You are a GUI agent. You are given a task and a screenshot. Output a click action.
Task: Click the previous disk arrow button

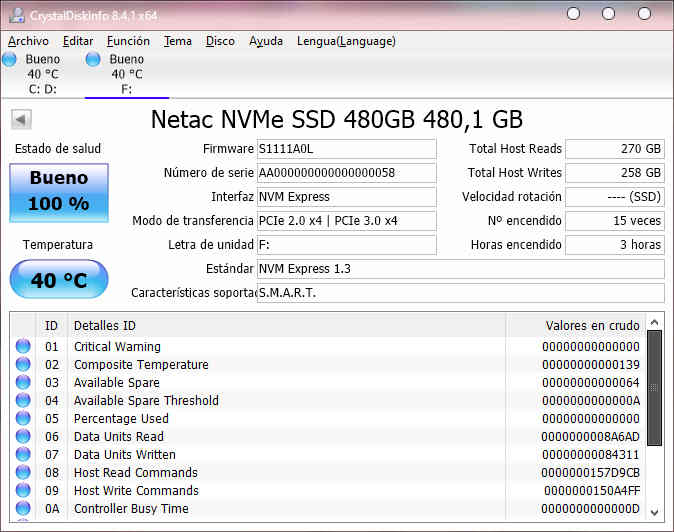[21, 119]
